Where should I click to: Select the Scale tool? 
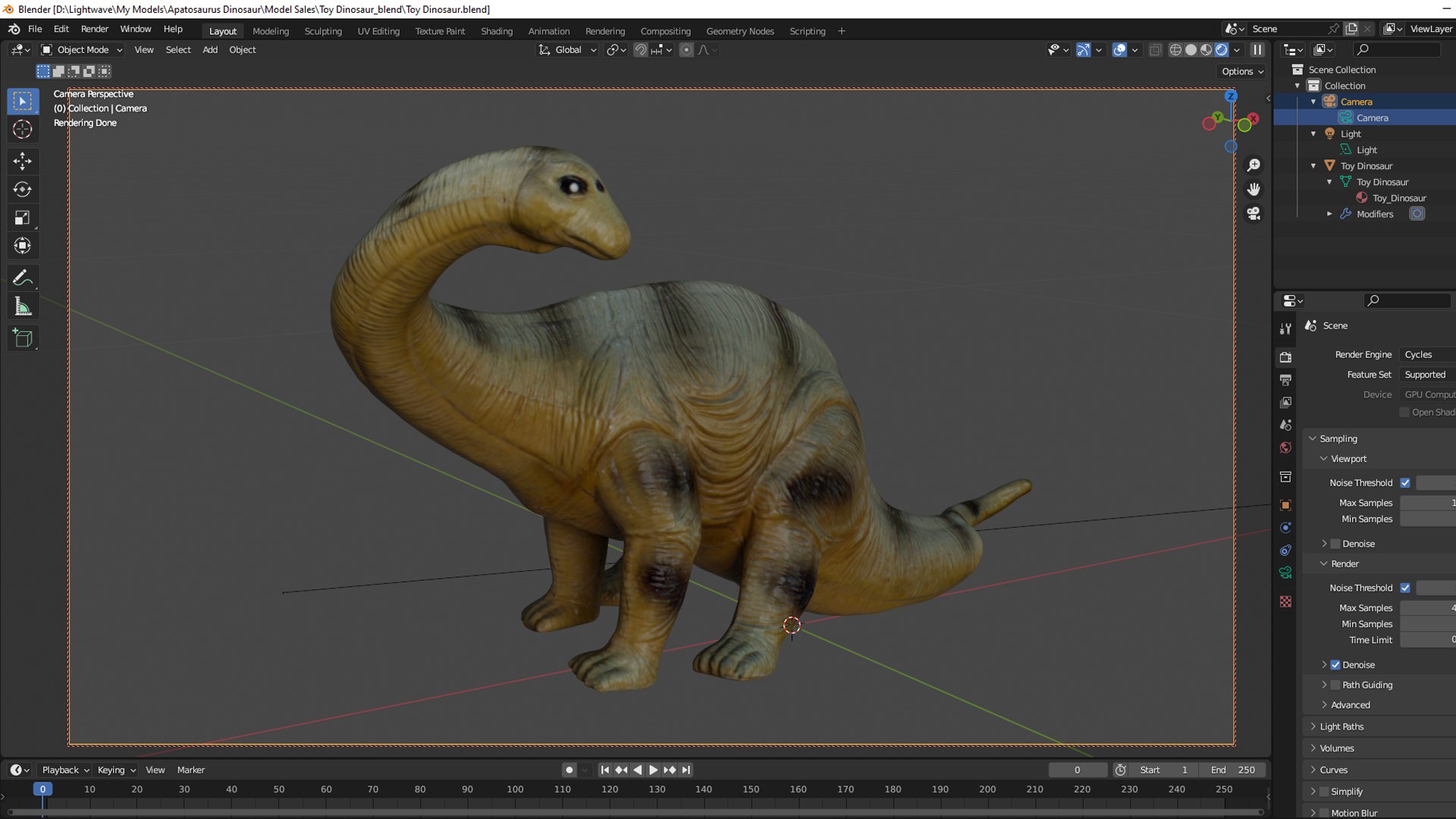tap(23, 218)
